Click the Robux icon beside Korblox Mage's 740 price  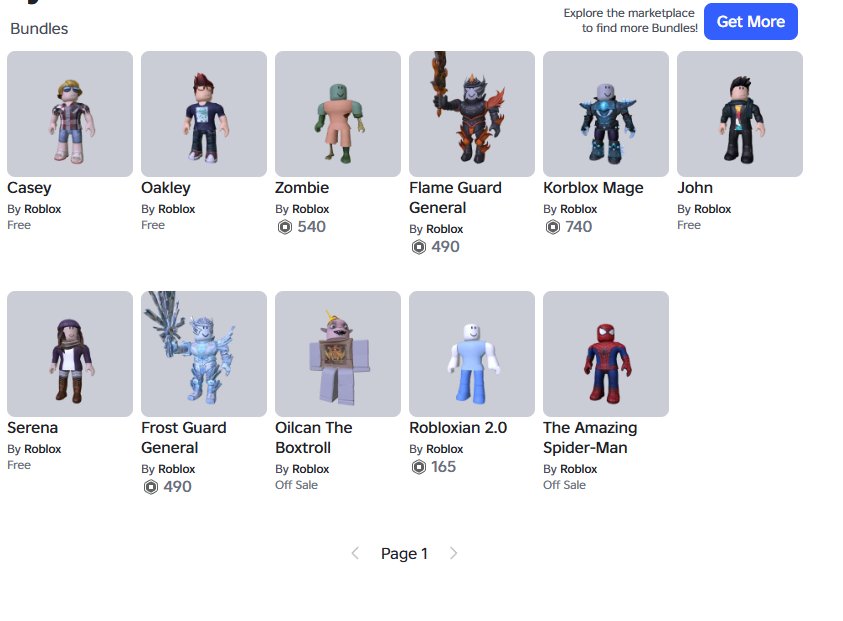pos(553,227)
